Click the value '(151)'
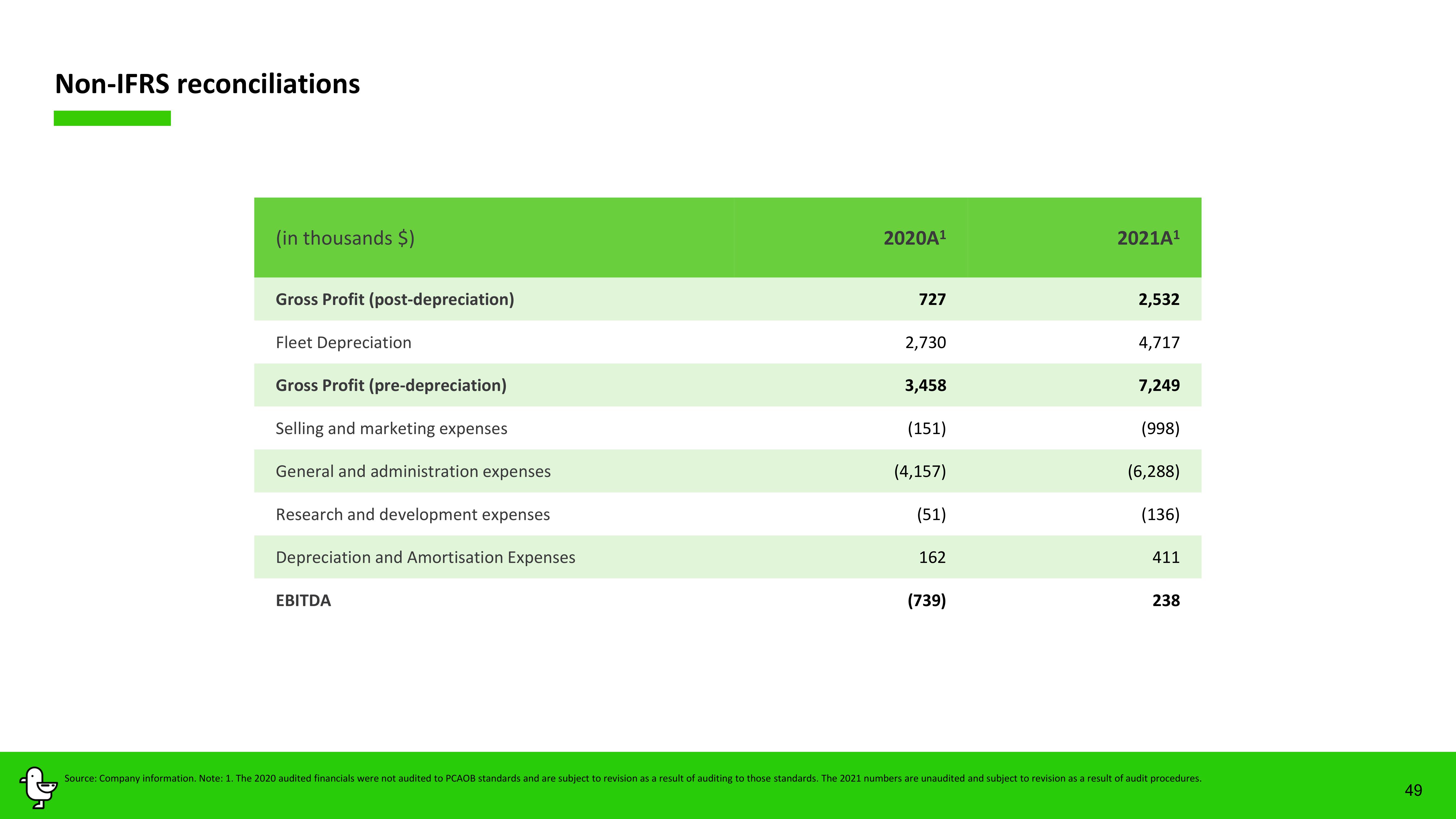This screenshot has height=819, width=1456. click(x=926, y=428)
